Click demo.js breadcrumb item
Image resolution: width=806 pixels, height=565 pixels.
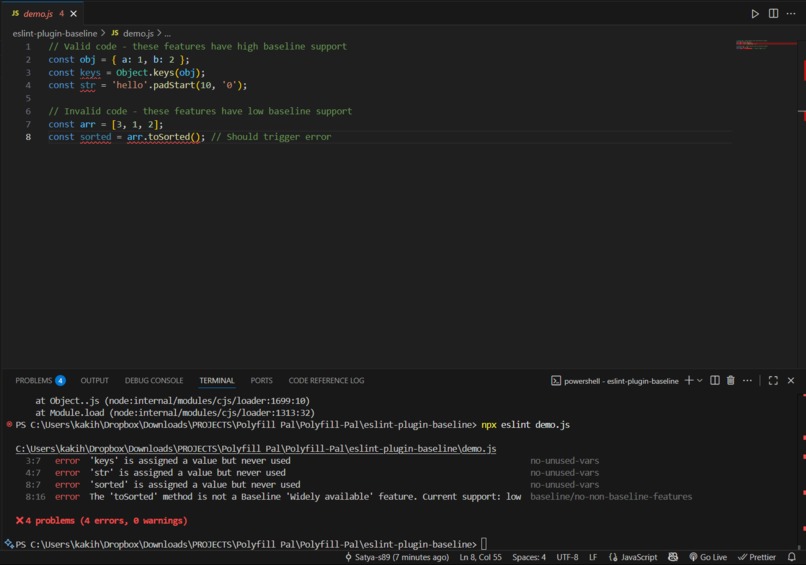click(x=138, y=33)
